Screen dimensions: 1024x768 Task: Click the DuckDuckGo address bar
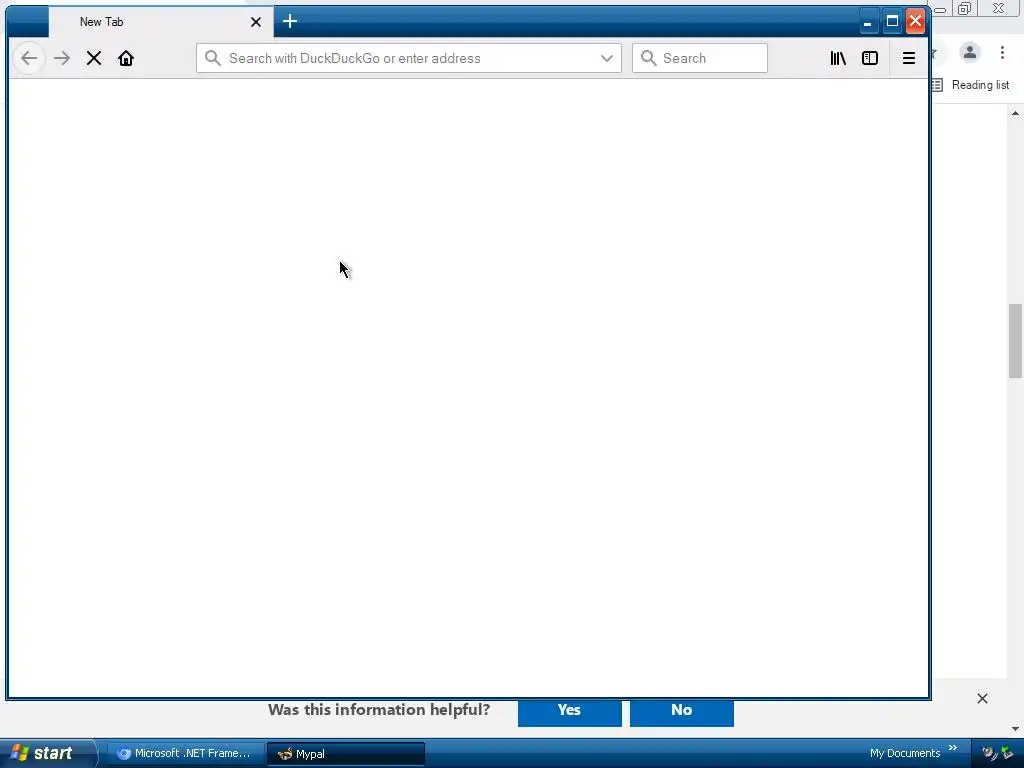[x=409, y=58]
